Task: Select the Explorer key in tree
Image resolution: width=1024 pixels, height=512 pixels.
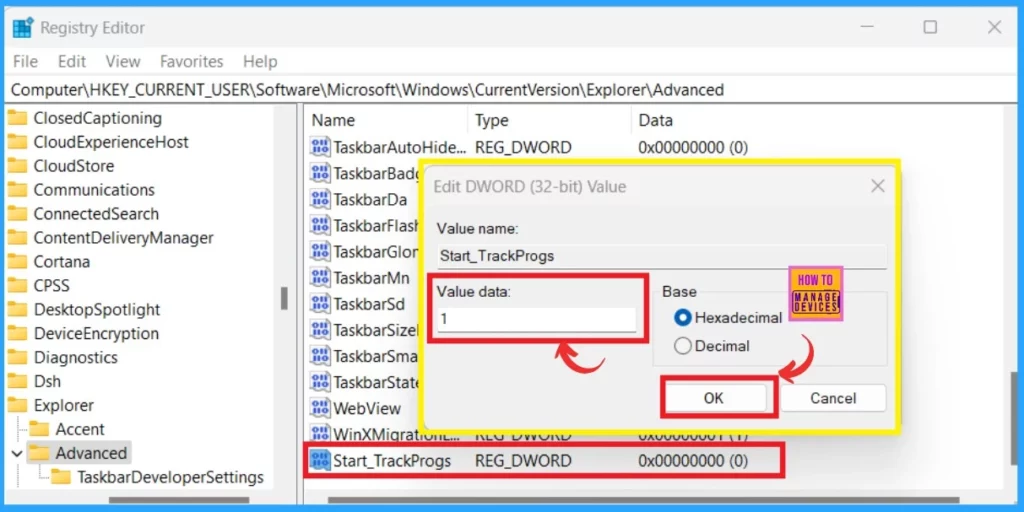Action: tap(64, 405)
